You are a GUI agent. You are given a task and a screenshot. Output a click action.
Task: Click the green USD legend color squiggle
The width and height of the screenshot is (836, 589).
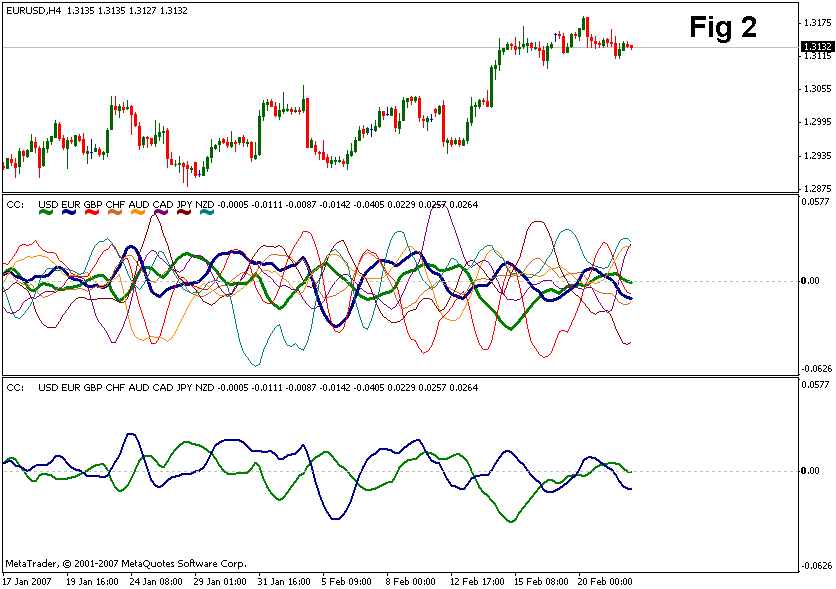(x=46, y=213)
